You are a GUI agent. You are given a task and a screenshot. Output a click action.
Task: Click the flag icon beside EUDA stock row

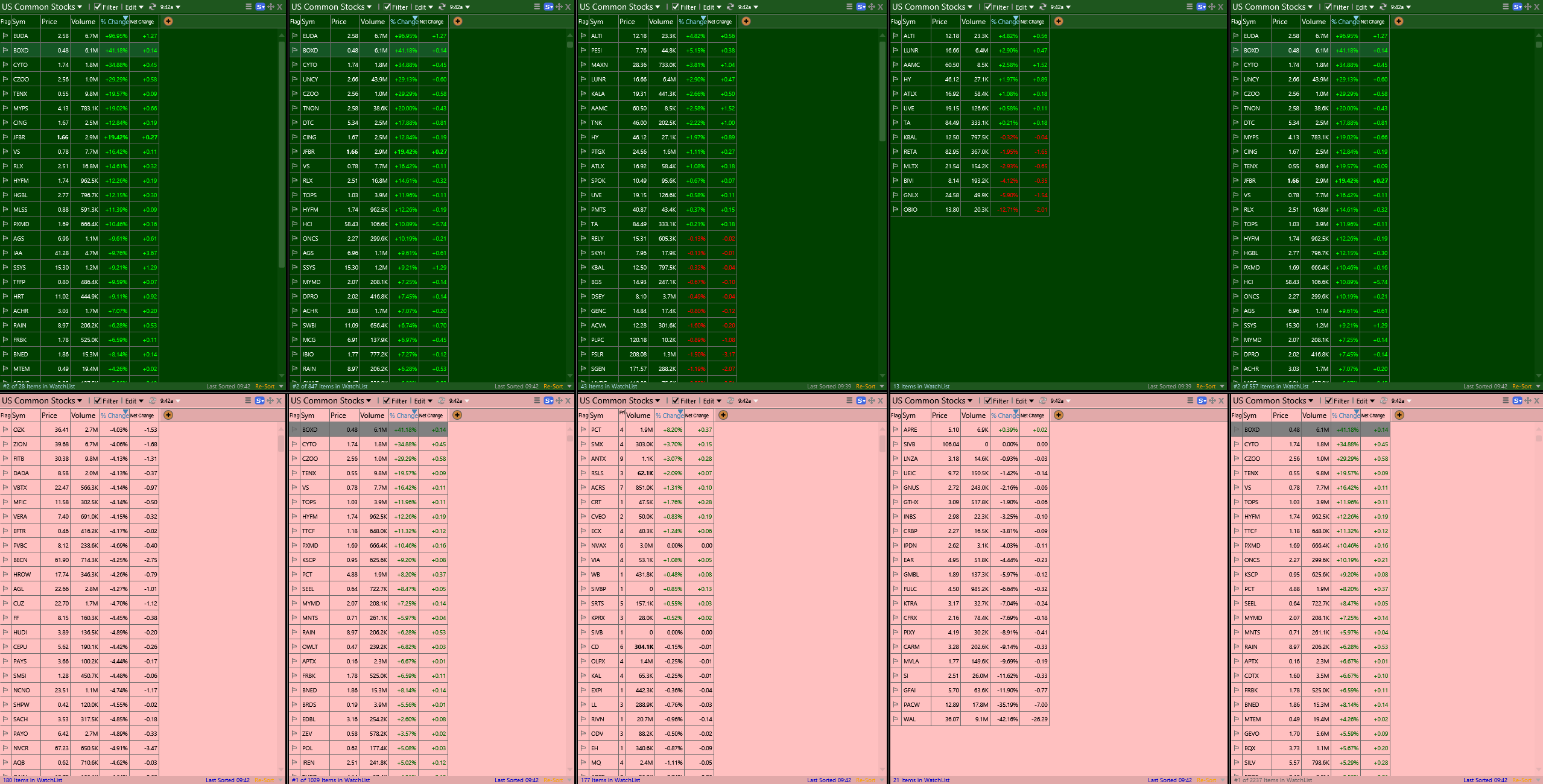[5, 36]
